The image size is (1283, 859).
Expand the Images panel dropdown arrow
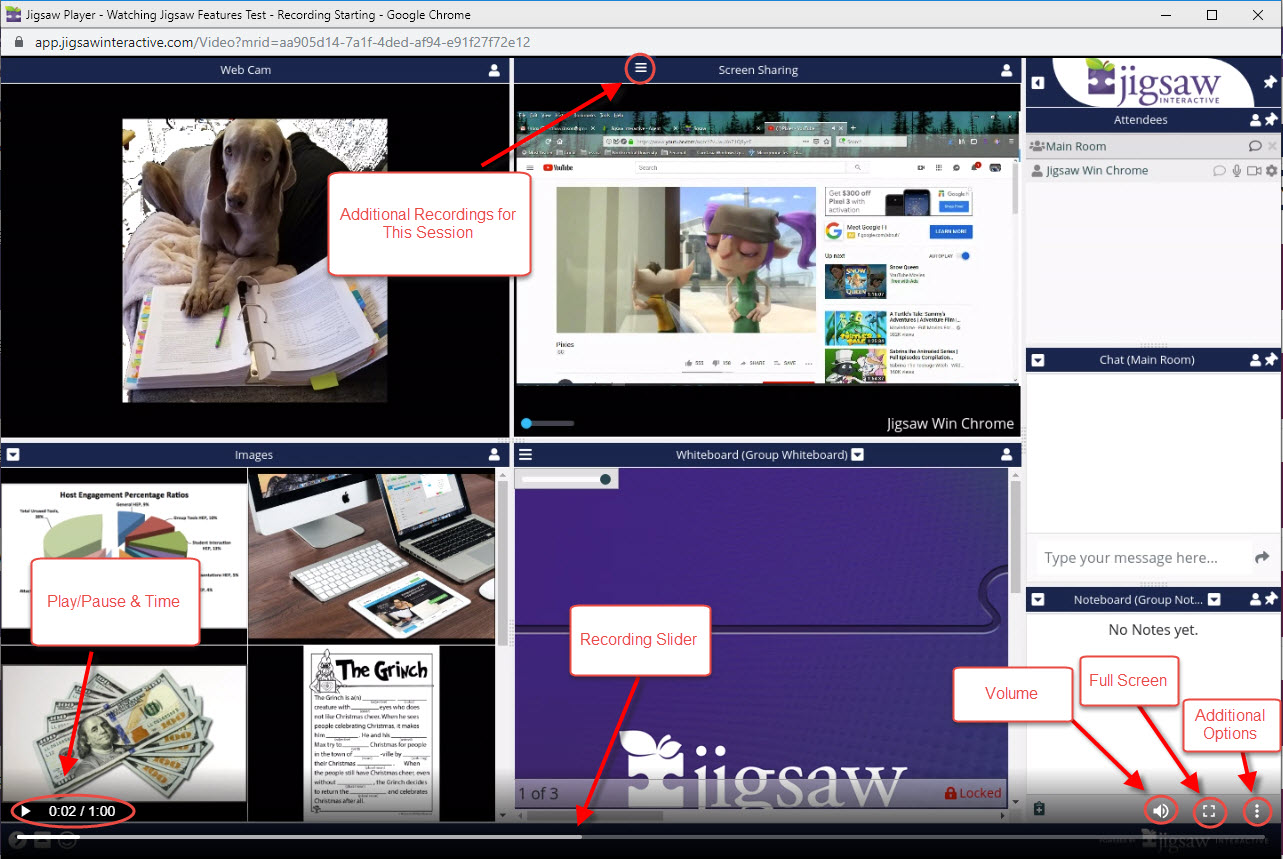13,455
